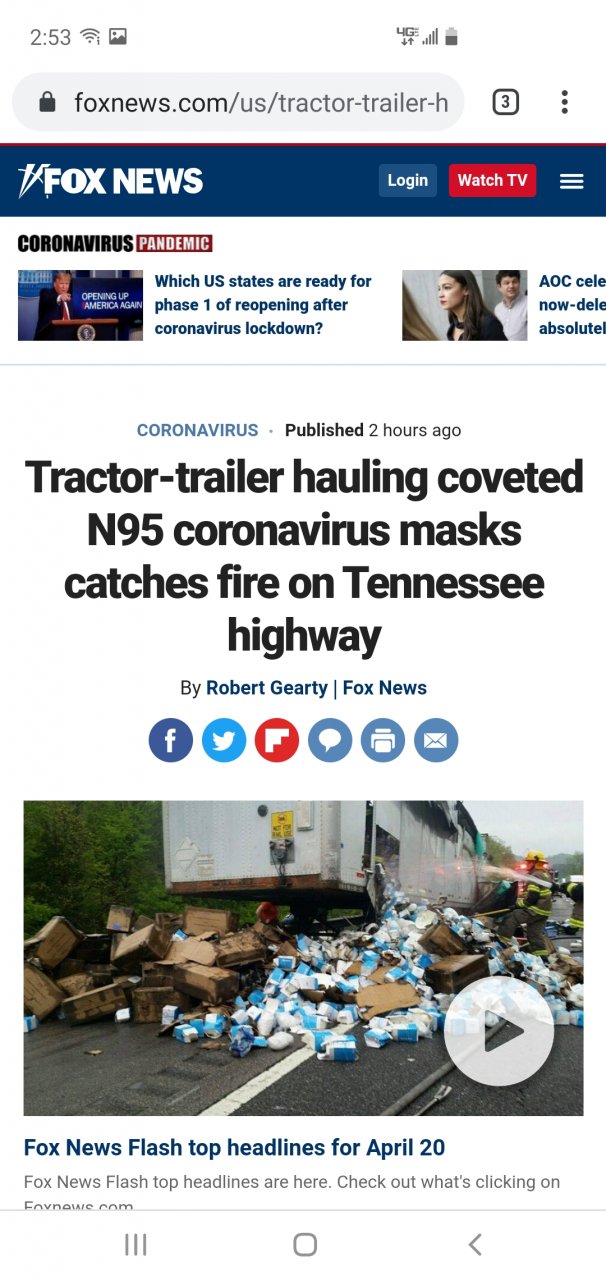The width and height of the screenshot is (606, 1280).
Task: Open browser tab switcher showing 3
Action: tap(506, 102)
